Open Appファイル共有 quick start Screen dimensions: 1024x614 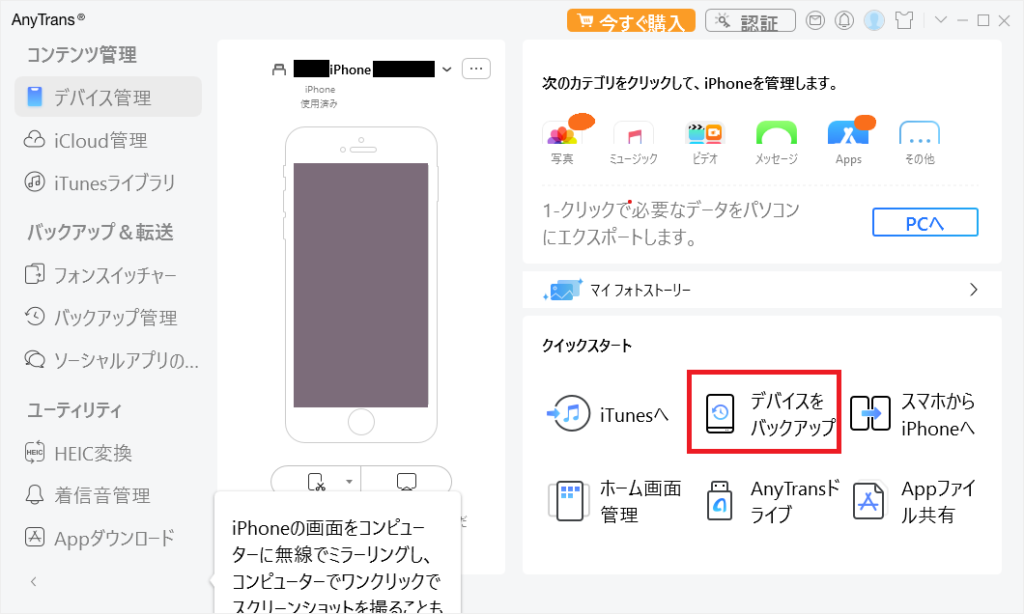pos(914,501)
